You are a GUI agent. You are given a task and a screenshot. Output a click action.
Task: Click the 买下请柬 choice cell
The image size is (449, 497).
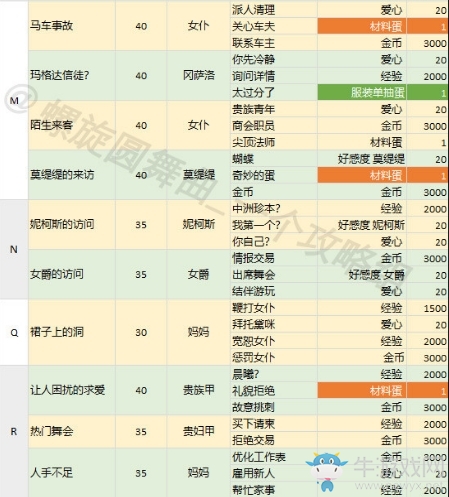274,424
